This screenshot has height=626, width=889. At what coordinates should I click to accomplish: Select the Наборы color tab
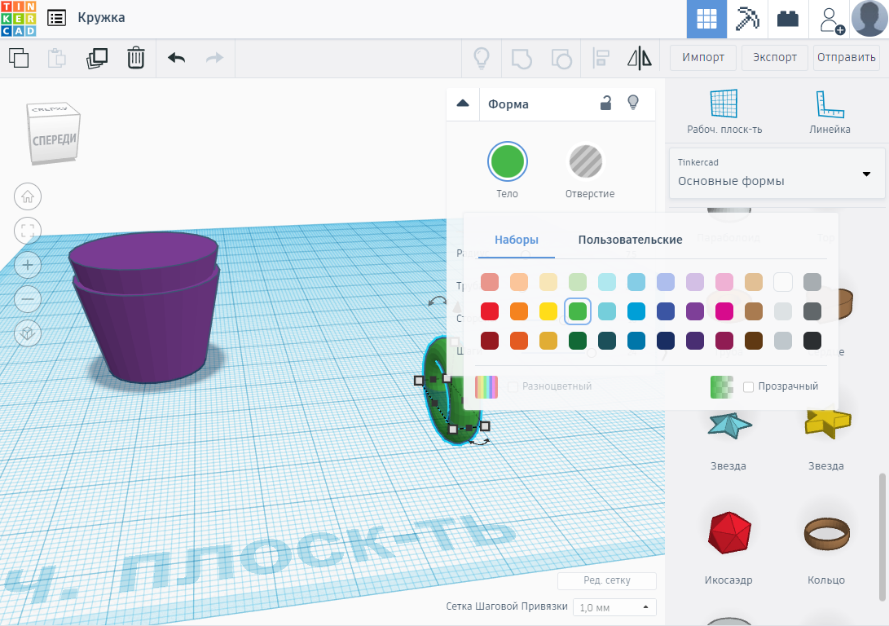pos(516,240)
